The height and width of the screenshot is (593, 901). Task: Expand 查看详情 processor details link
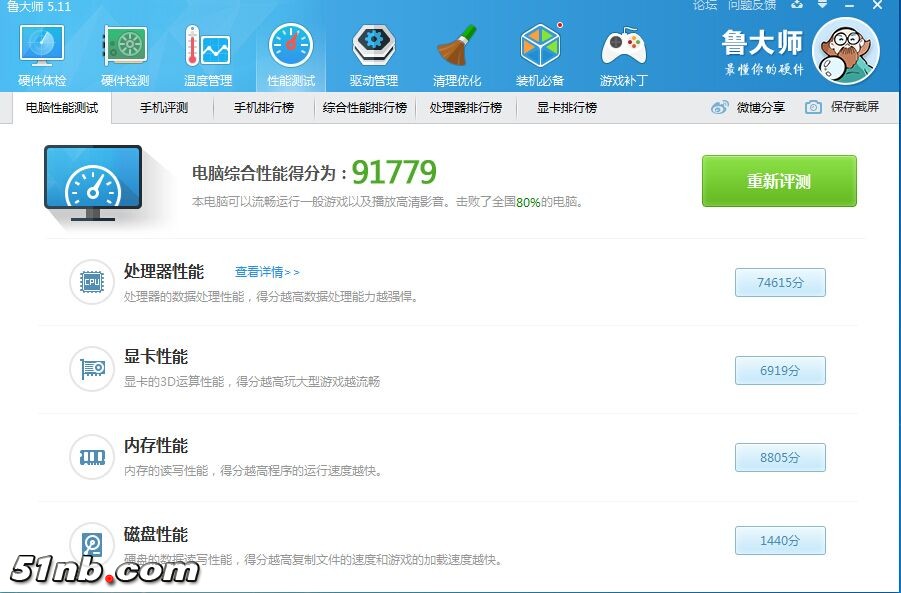pyautogui.click(x=266, y=272)
